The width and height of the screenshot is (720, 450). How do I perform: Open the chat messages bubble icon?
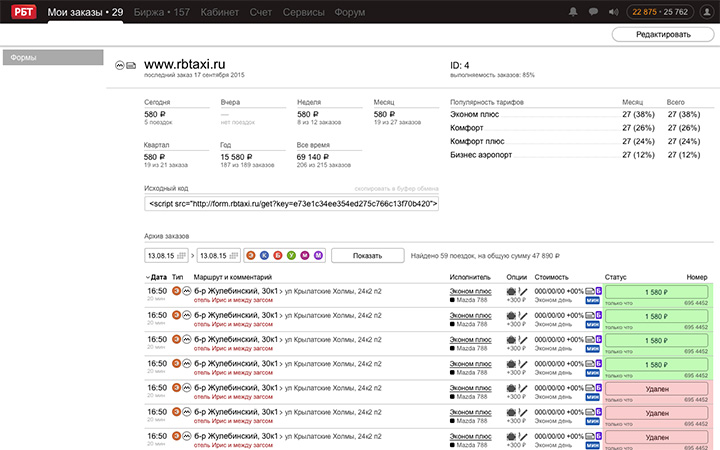(x=593, y=12)
